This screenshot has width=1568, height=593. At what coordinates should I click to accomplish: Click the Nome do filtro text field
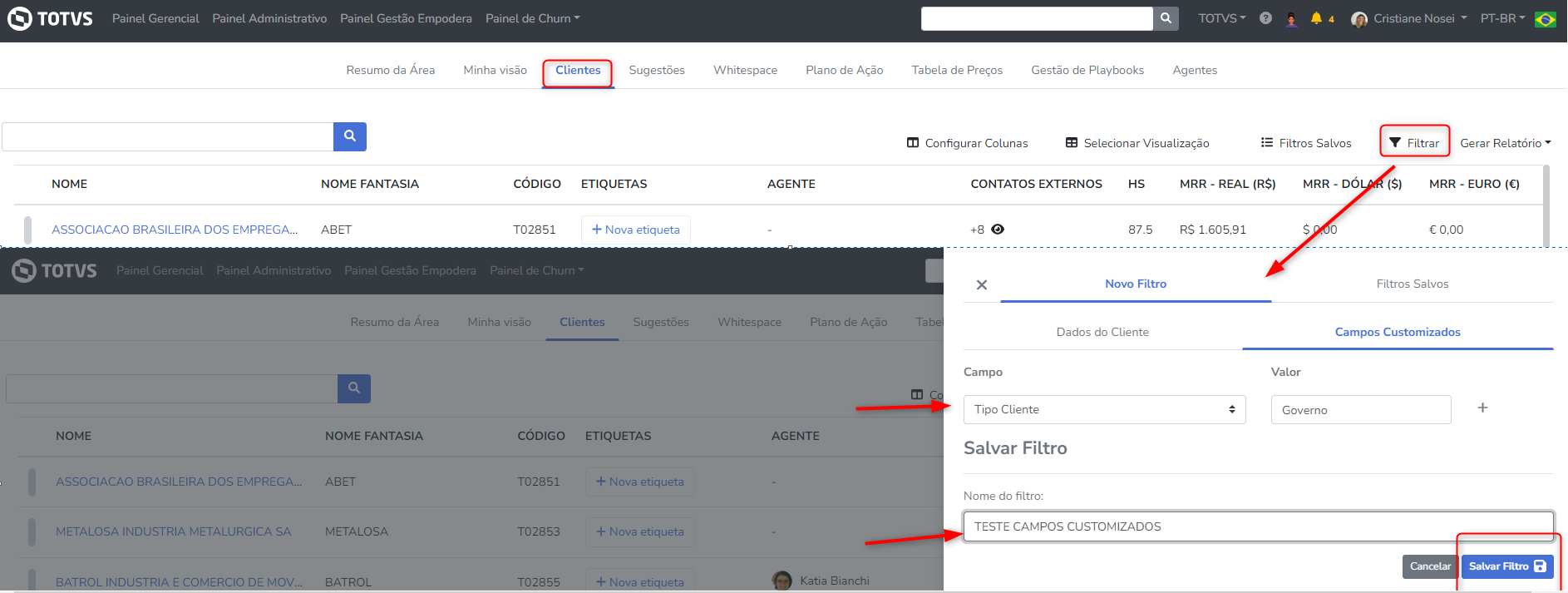tap(1258, 526)
